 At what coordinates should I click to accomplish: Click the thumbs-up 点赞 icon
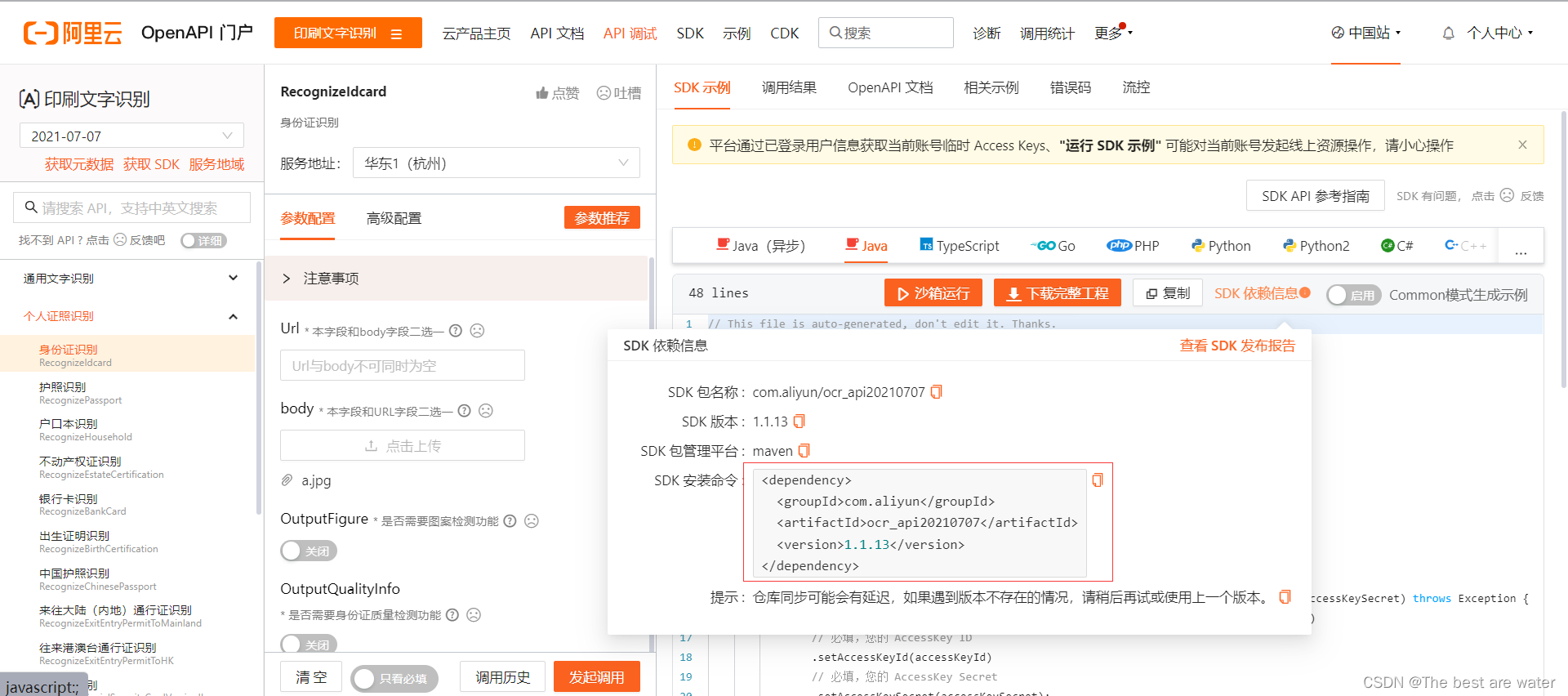[541, 93]
